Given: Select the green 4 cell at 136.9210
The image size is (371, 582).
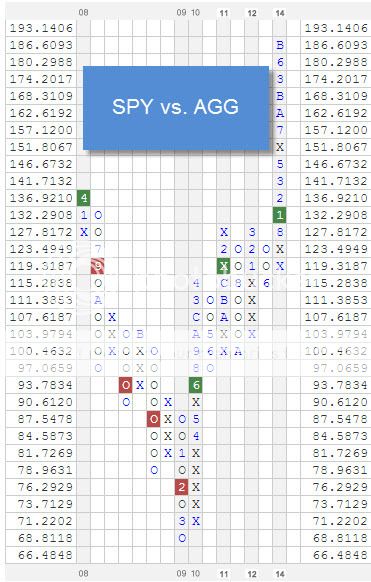Looking at the screenshot, I should click(x=84, y=198).
